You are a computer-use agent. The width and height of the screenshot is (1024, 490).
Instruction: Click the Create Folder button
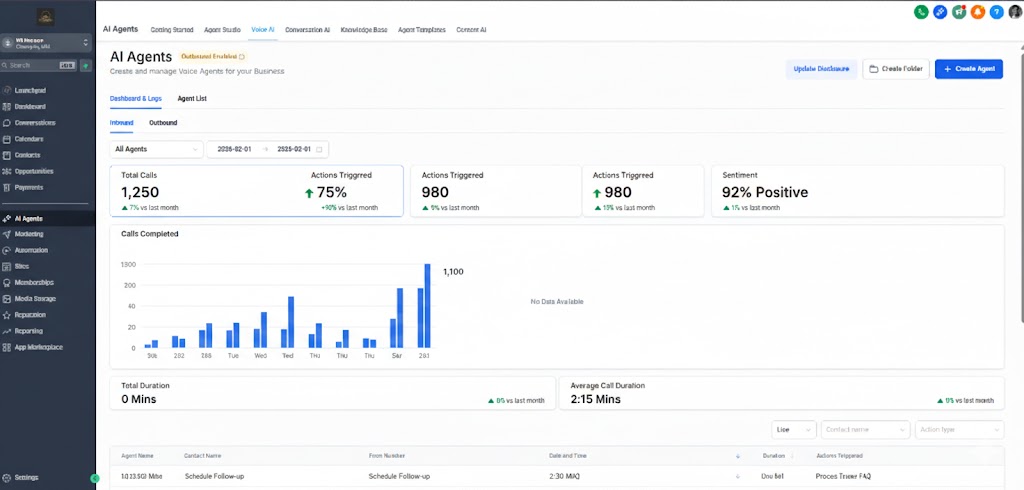pyautogui.click(x=895, y=69)
